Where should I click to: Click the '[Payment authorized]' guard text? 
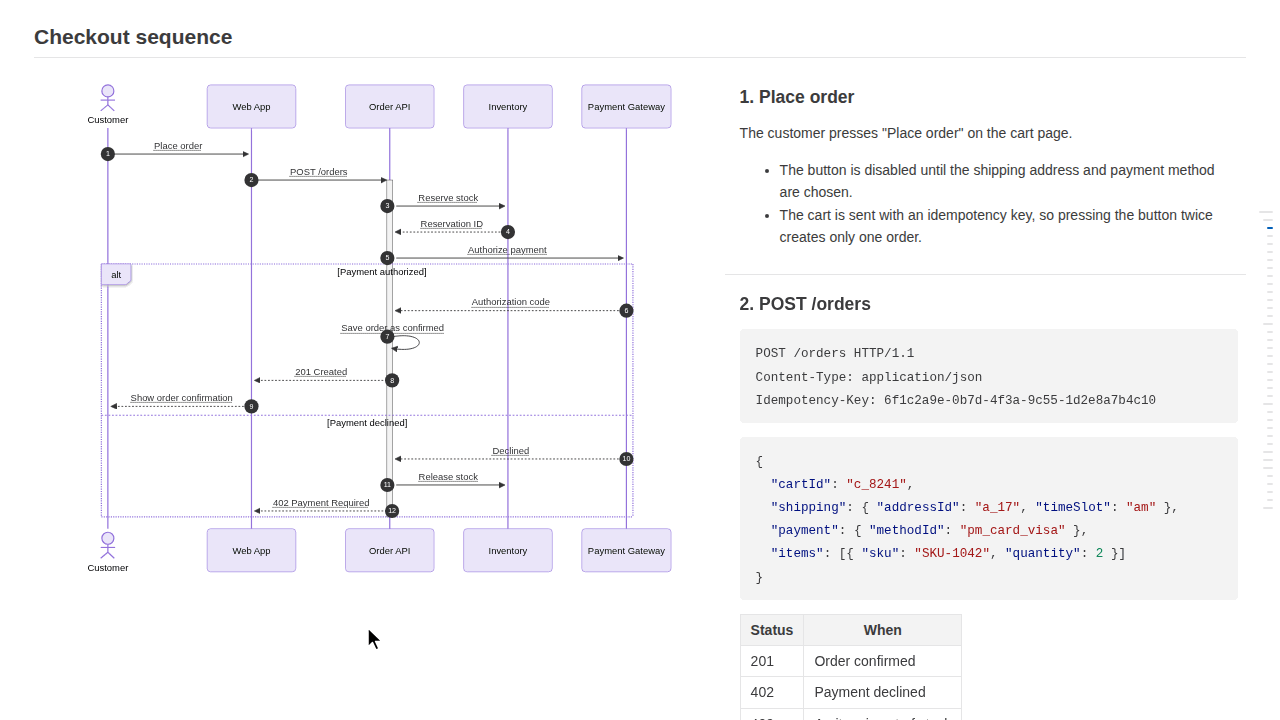[x=382, y=272]
